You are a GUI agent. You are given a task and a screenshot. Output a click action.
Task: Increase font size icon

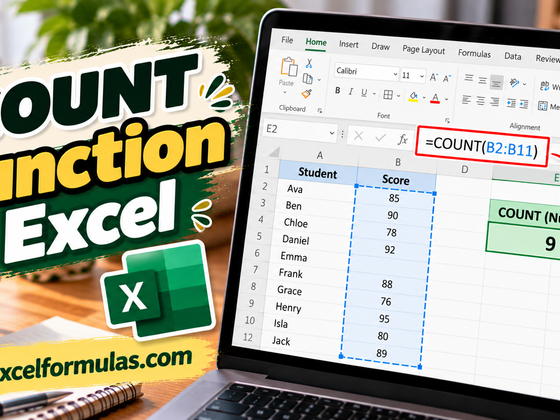coord(434,77)
